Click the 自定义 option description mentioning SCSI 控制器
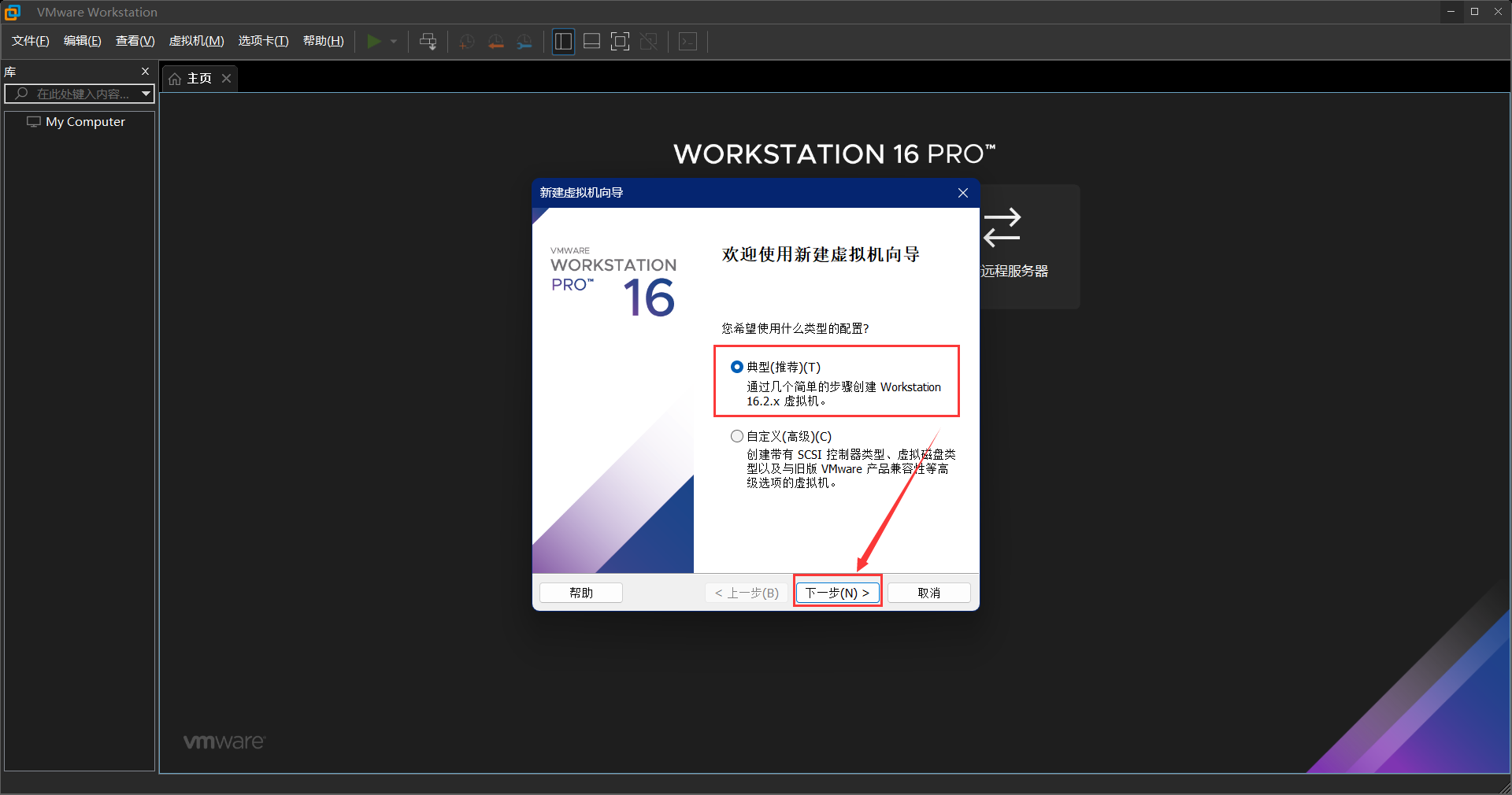The image size is (1512, 795). coord(851,468)
